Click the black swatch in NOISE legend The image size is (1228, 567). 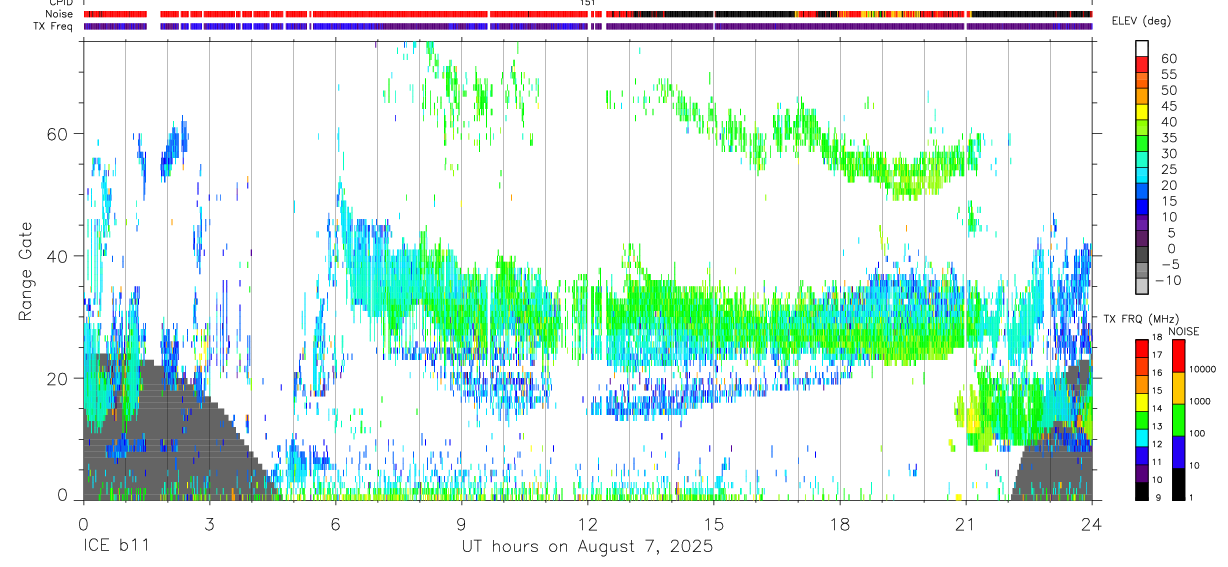(x=1178, y=484)
